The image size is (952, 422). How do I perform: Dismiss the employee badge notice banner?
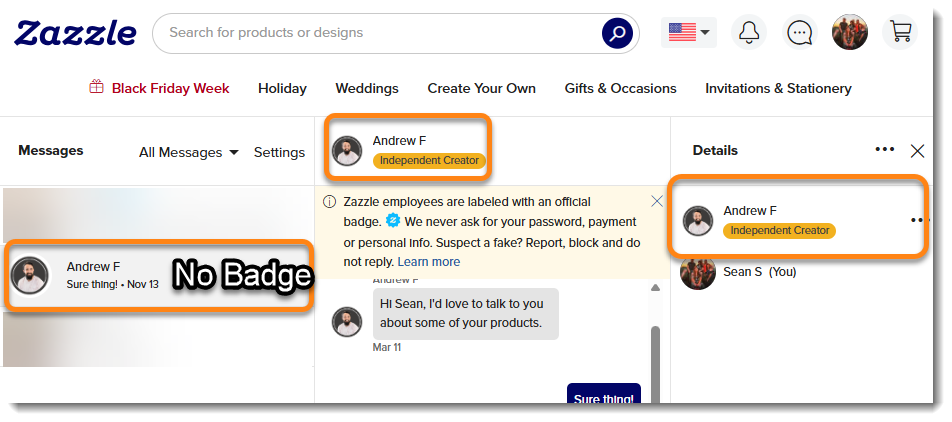tap(657, 201)
